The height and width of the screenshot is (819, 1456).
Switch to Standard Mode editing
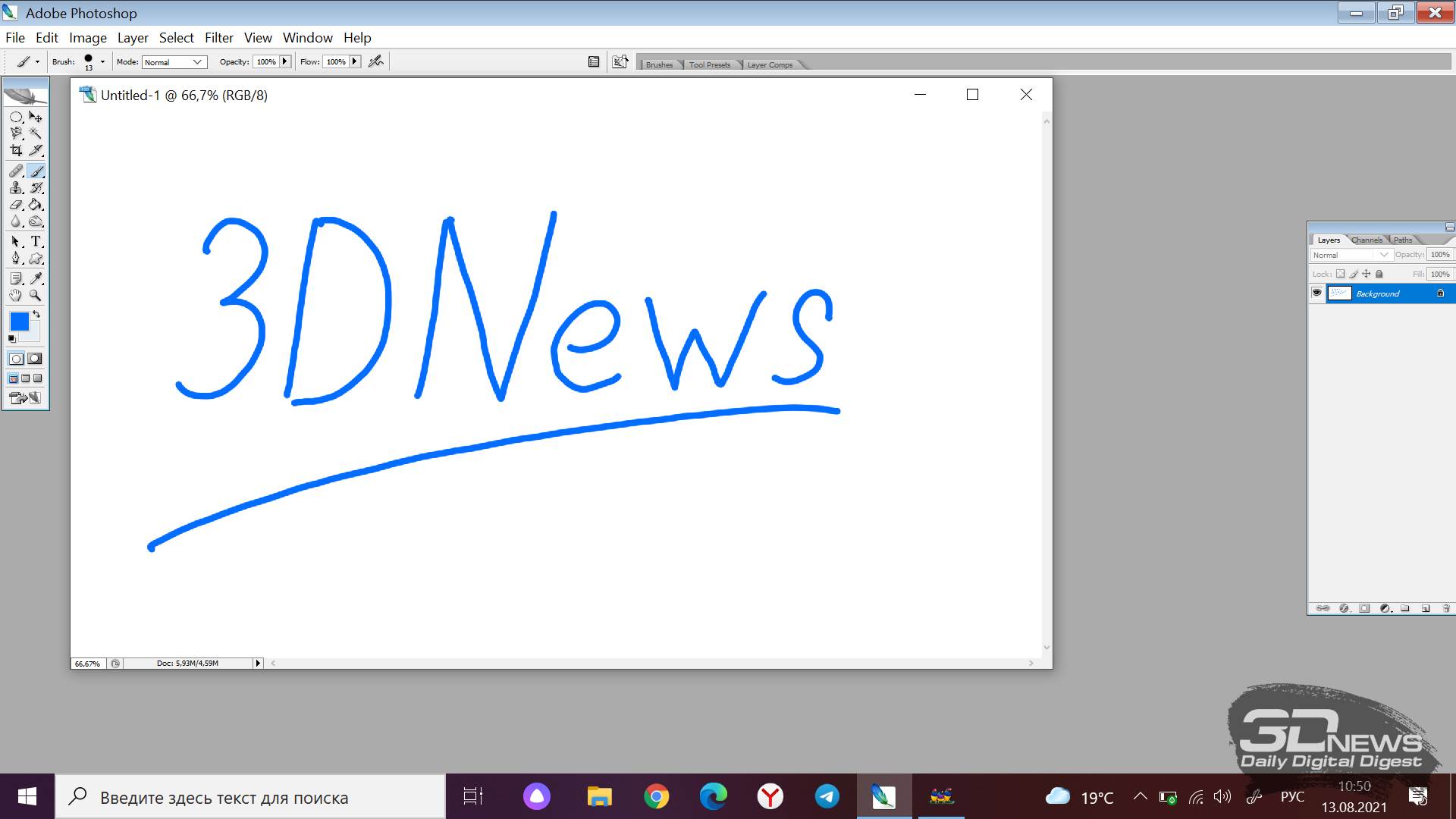click(16, 359)
